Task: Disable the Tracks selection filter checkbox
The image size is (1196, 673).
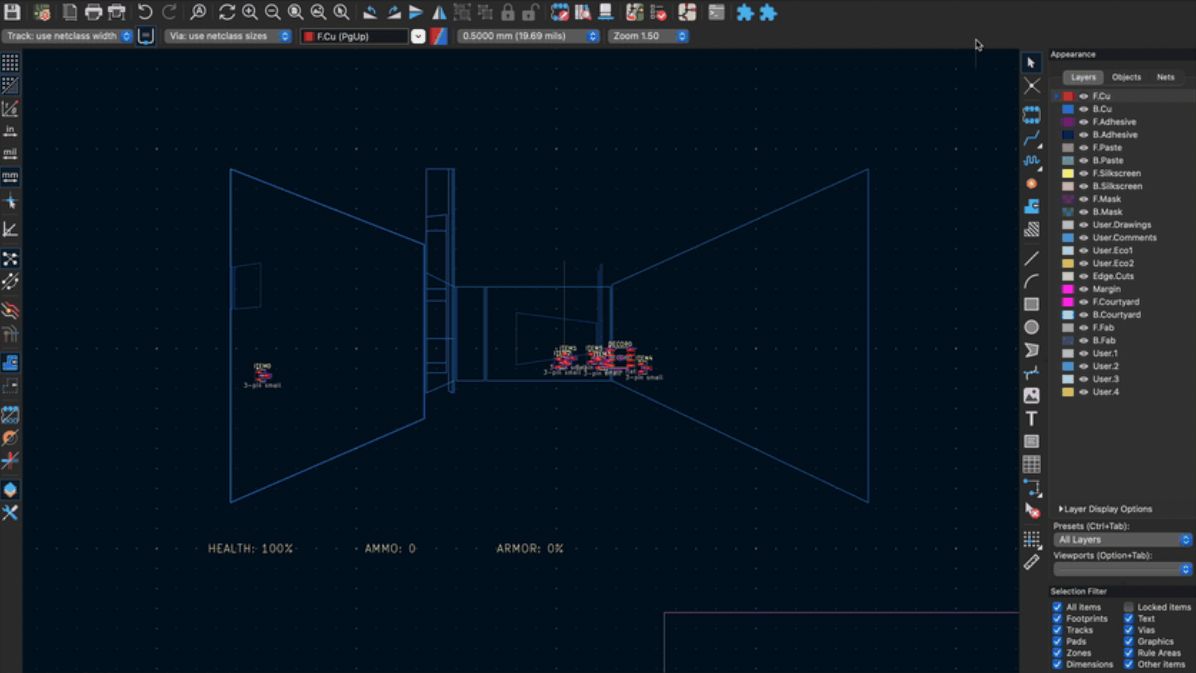Action: (1057, 630)
